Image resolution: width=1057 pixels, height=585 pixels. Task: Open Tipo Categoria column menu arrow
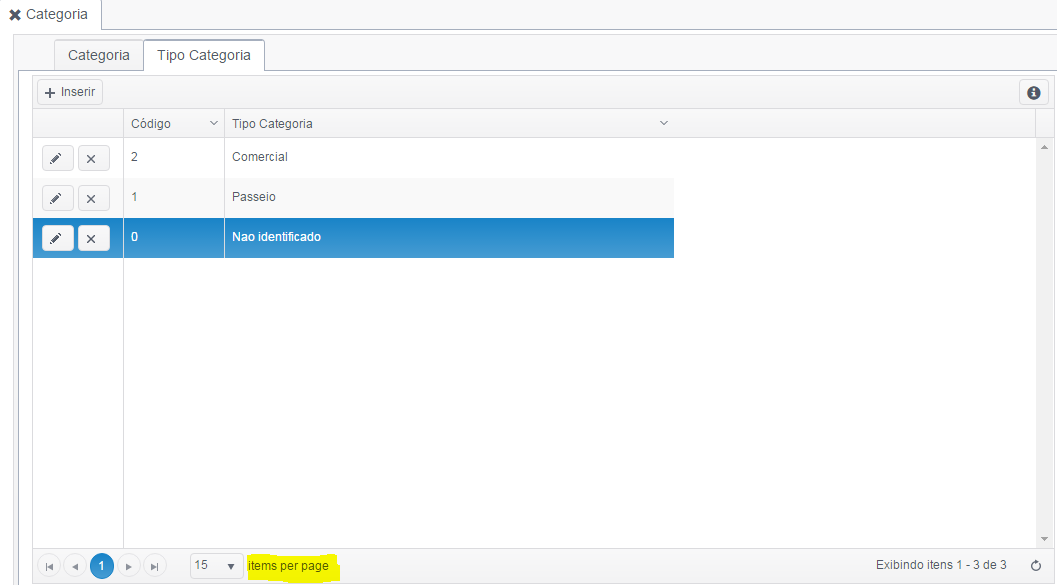[x=663, y=123]
